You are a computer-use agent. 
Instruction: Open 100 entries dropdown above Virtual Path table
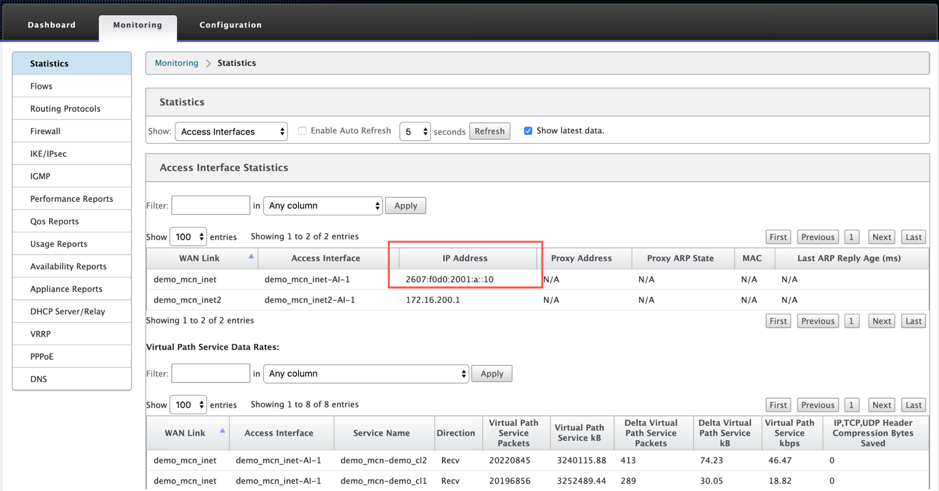pyautogui.click(x=188, y=405)
